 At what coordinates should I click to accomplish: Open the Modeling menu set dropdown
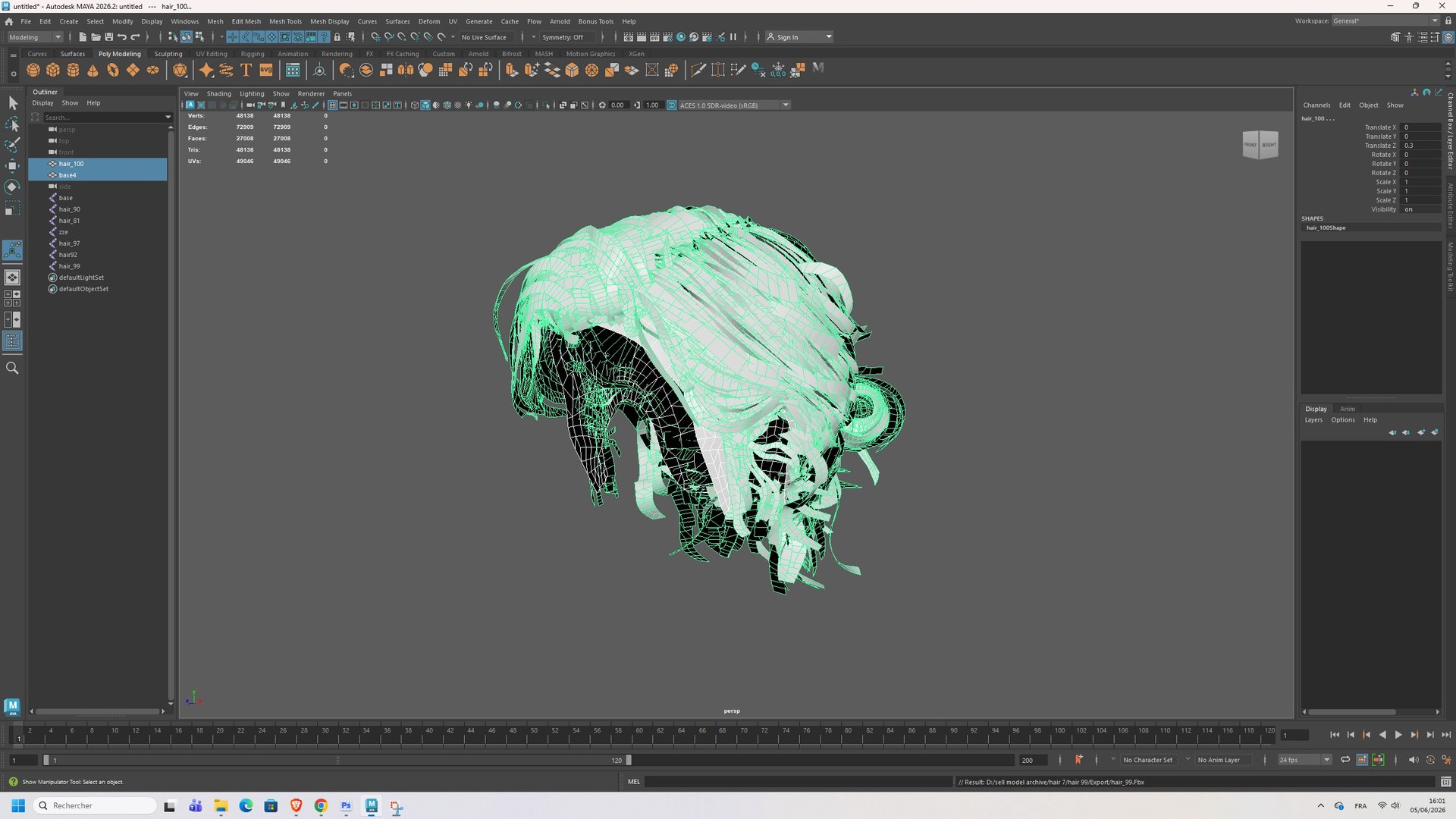pyautogui.click(x=35, y=37)
